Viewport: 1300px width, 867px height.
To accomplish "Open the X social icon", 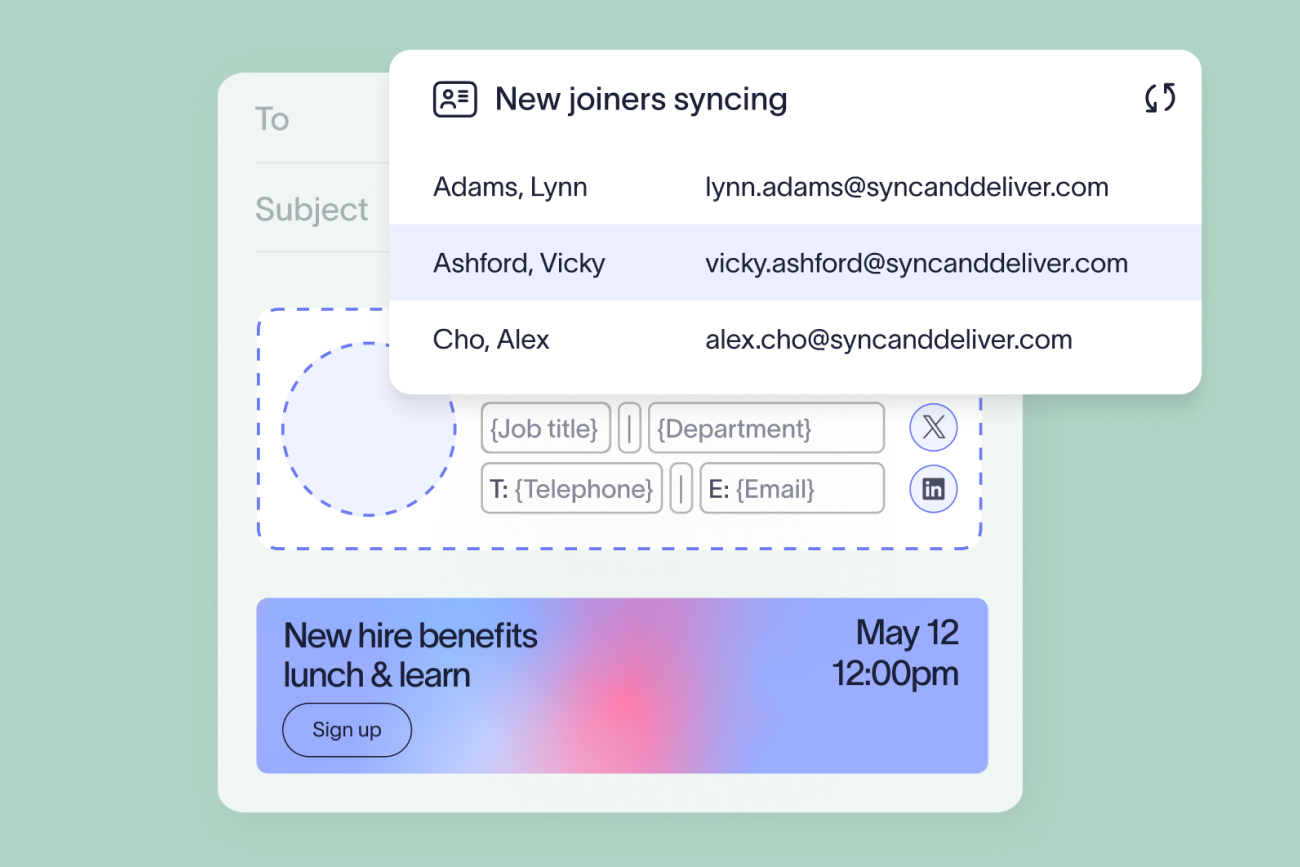I will click(933, 429).
